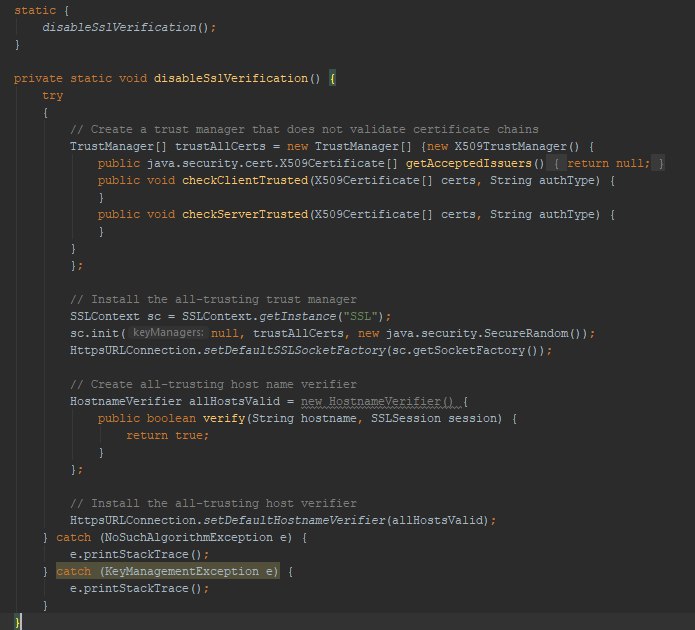Click the highlighted catch (KeyManagementException e)
695x630 pixels.
coord(168,571)
